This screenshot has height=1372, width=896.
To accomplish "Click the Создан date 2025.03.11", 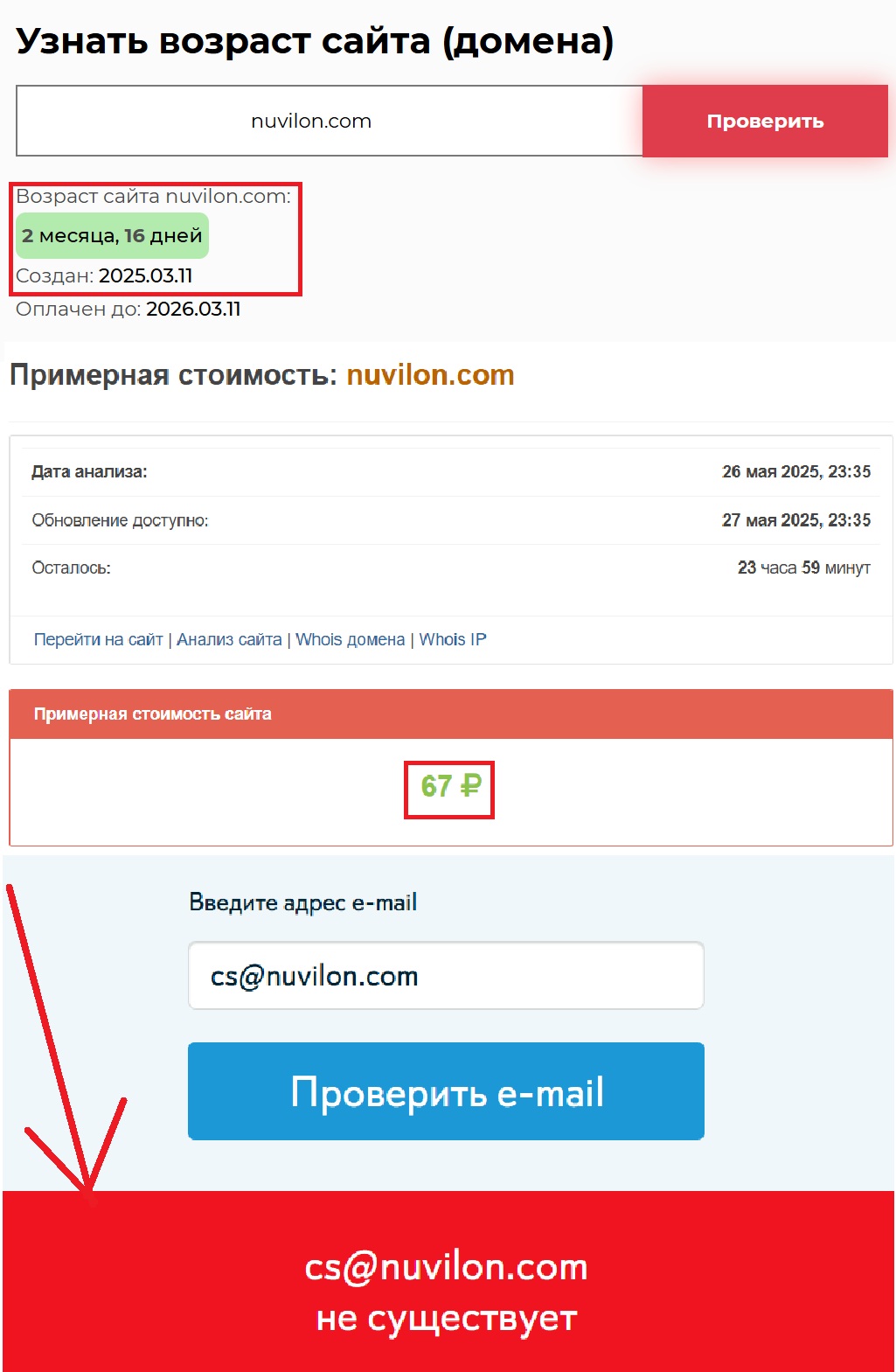I will pyautogui.click(x=145, y=275).
